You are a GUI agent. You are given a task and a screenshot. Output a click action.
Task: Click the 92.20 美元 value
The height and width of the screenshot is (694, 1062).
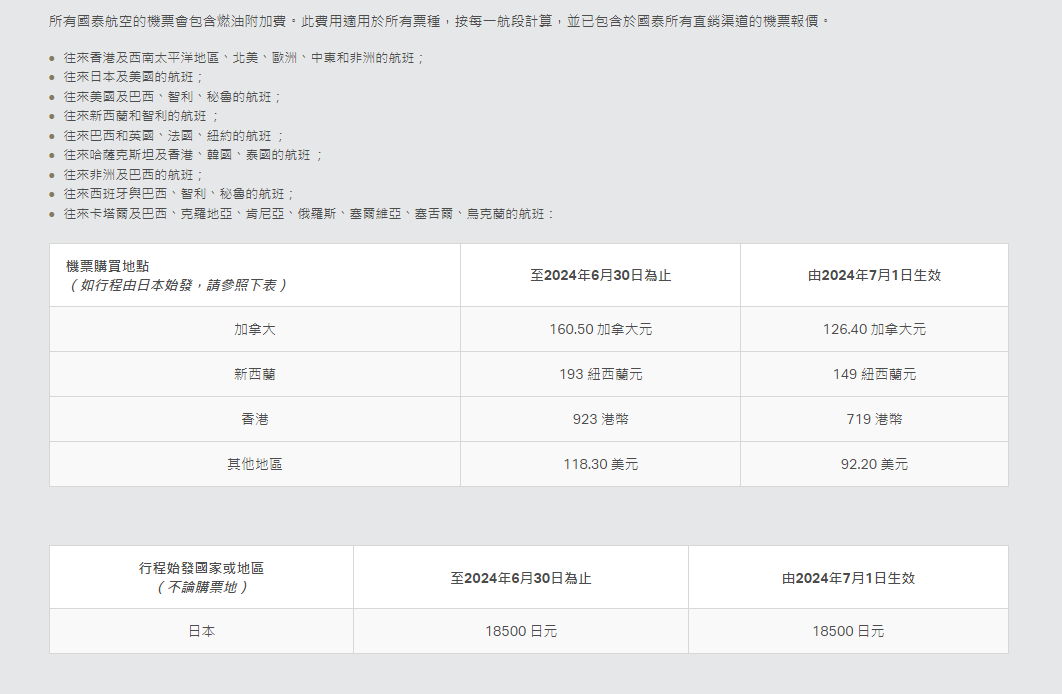coord(874,464)
